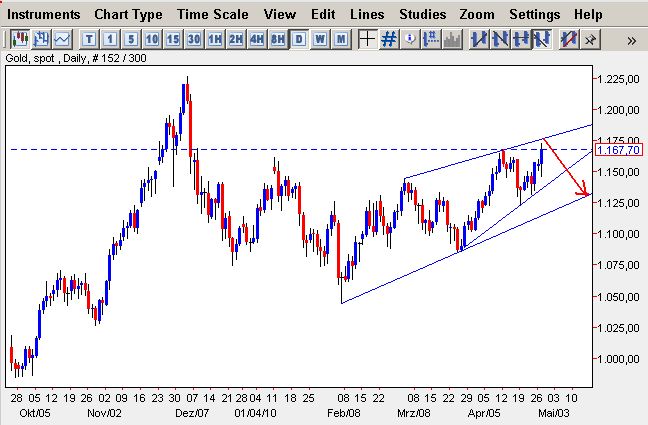Select the falling trend line tool
Image resolution: width=648 pixels, height=425 pixels.
pos(500,40)
